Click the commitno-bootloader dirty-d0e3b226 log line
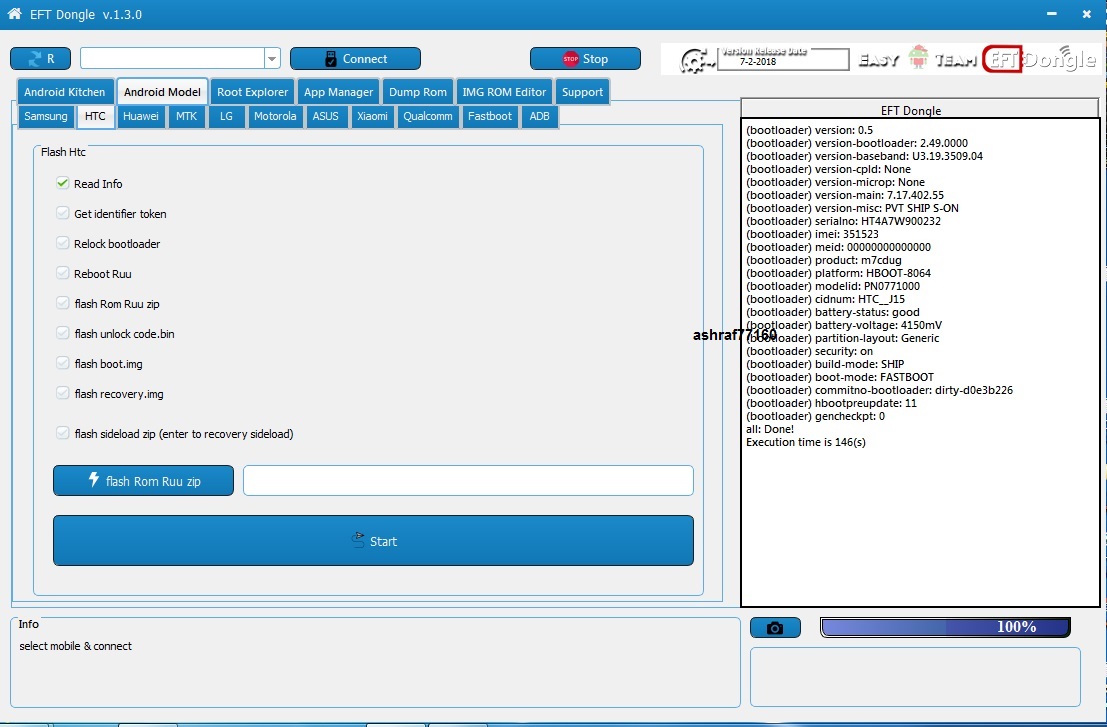The image size is (1107, 727). coord(879,390)
